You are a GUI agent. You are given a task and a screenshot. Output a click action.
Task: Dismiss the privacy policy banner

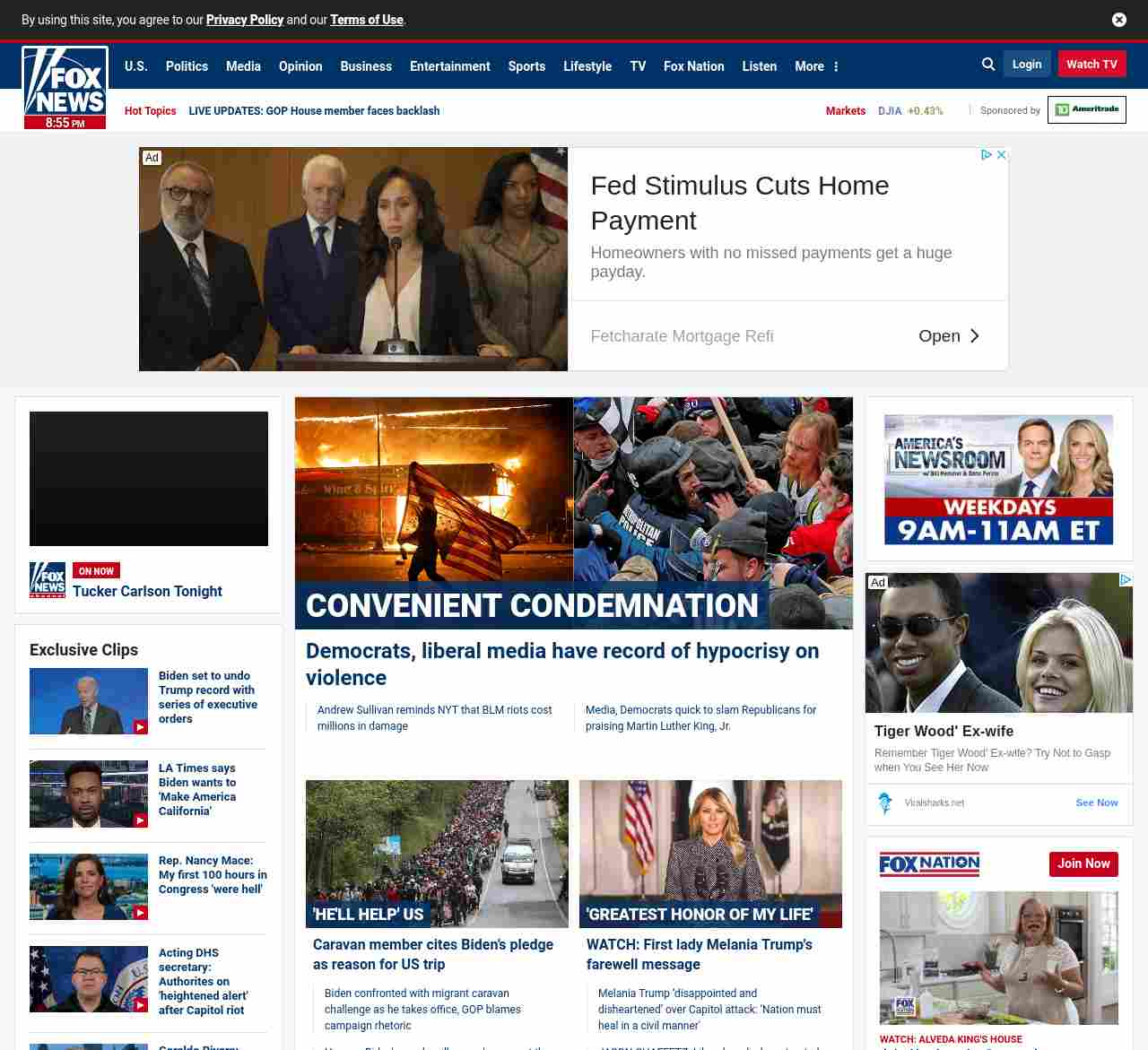(x=1118, y=20)
